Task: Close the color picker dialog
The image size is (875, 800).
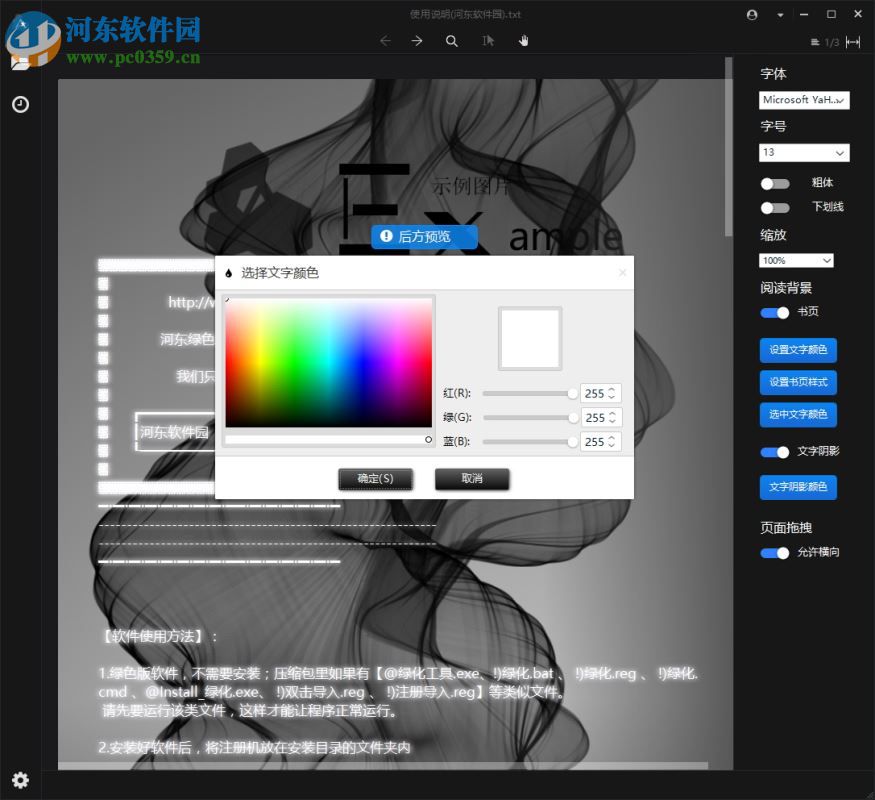Action: click(x=622, y=272)
